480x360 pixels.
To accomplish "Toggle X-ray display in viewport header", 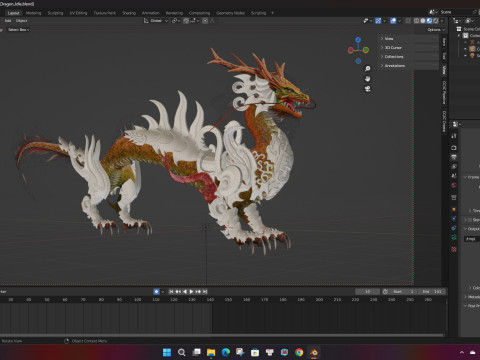I will [x=408, y=21].
